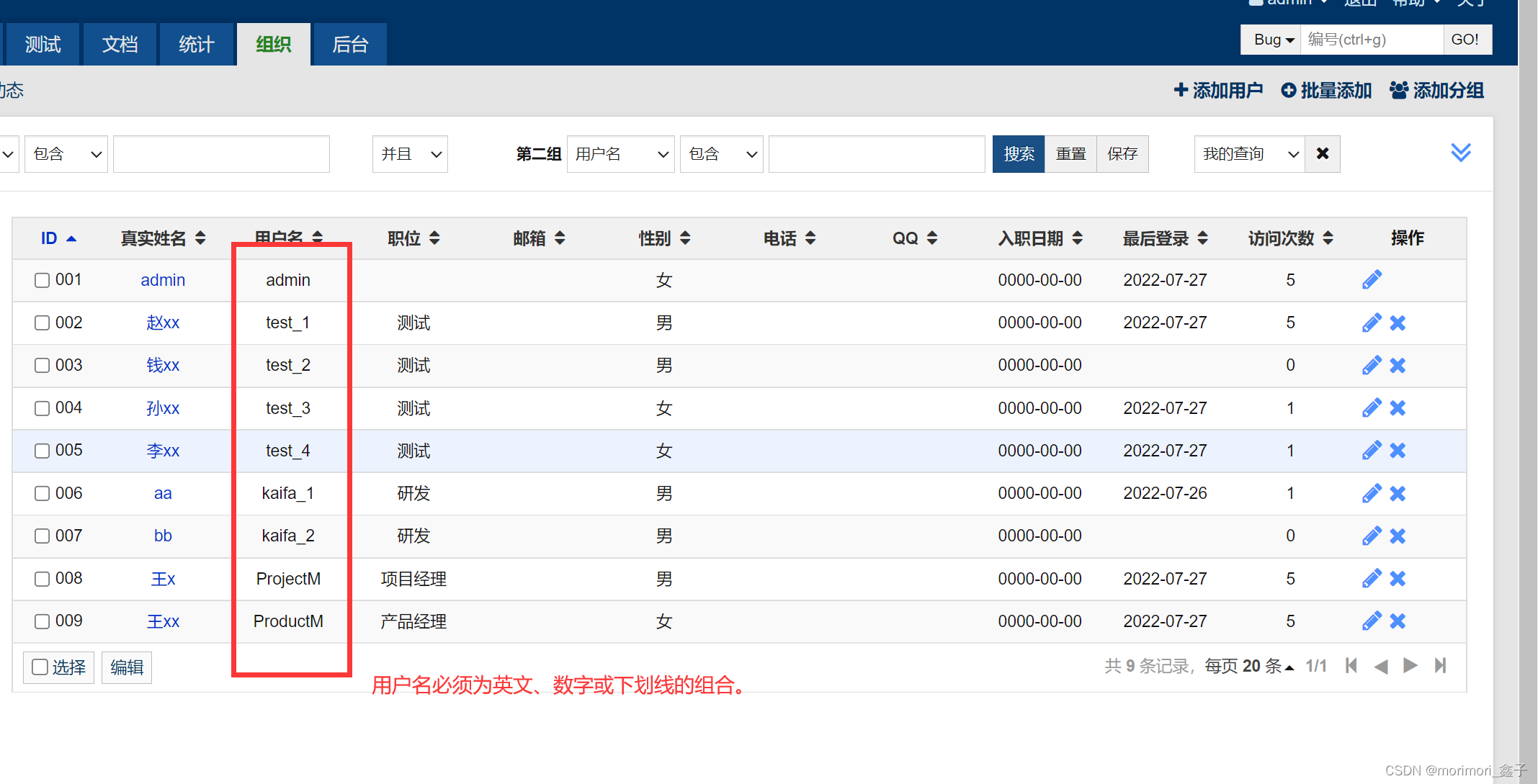Click the 编号 ID search input field

[x=1371, y=40]
